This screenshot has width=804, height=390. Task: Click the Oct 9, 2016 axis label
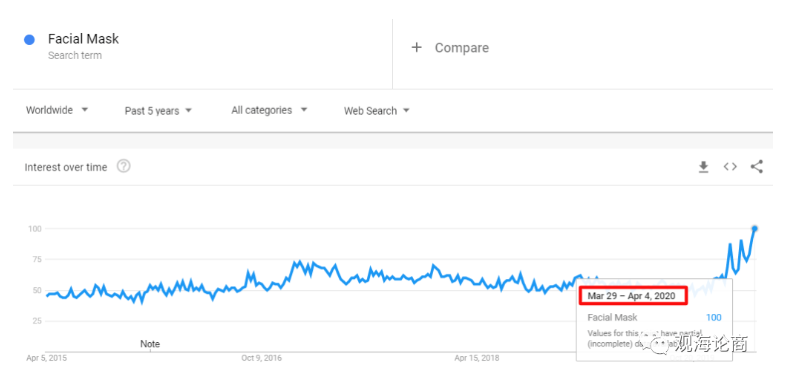coord(262,358)
